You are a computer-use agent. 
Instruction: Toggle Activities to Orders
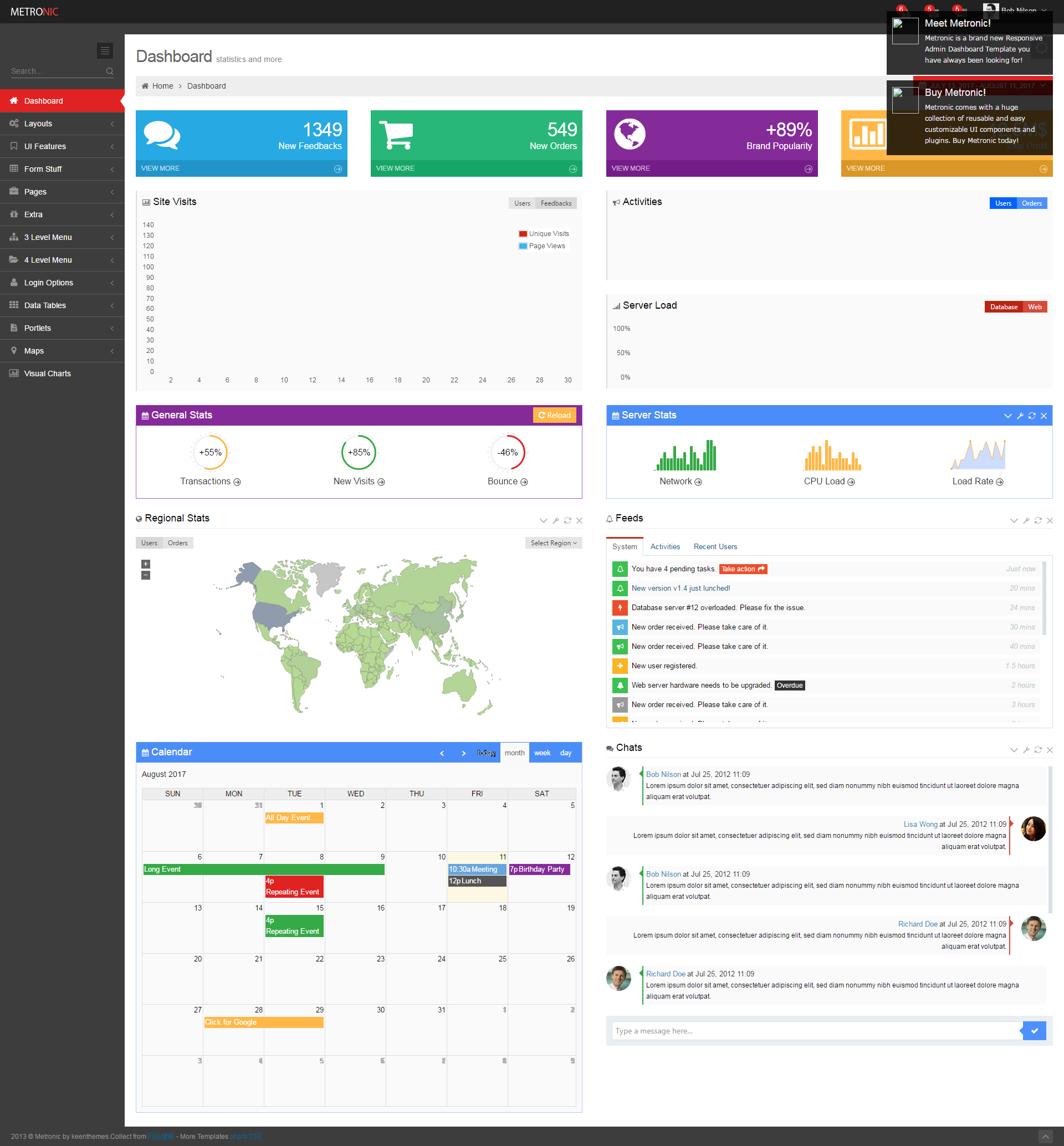[1032, 203]
